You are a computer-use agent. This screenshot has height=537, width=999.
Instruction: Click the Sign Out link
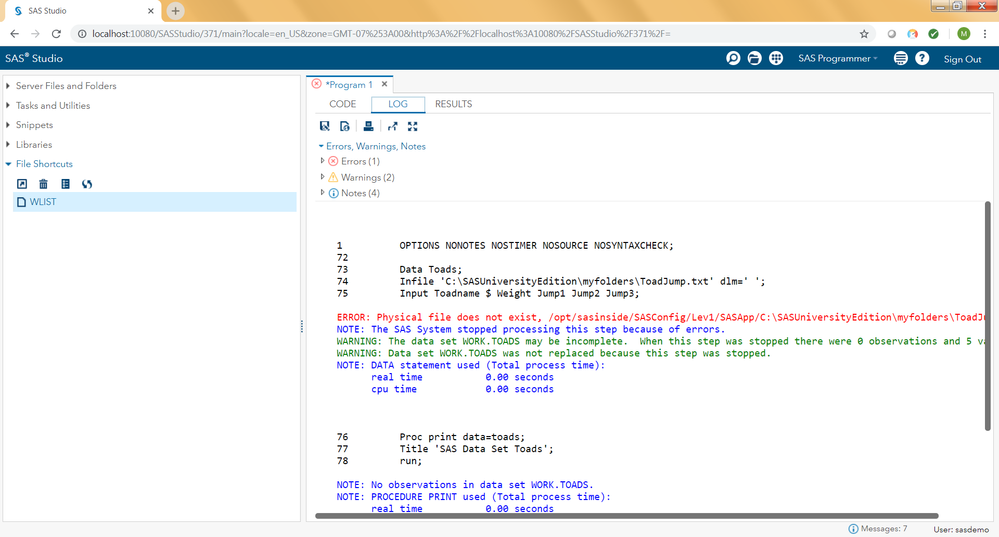962,59
